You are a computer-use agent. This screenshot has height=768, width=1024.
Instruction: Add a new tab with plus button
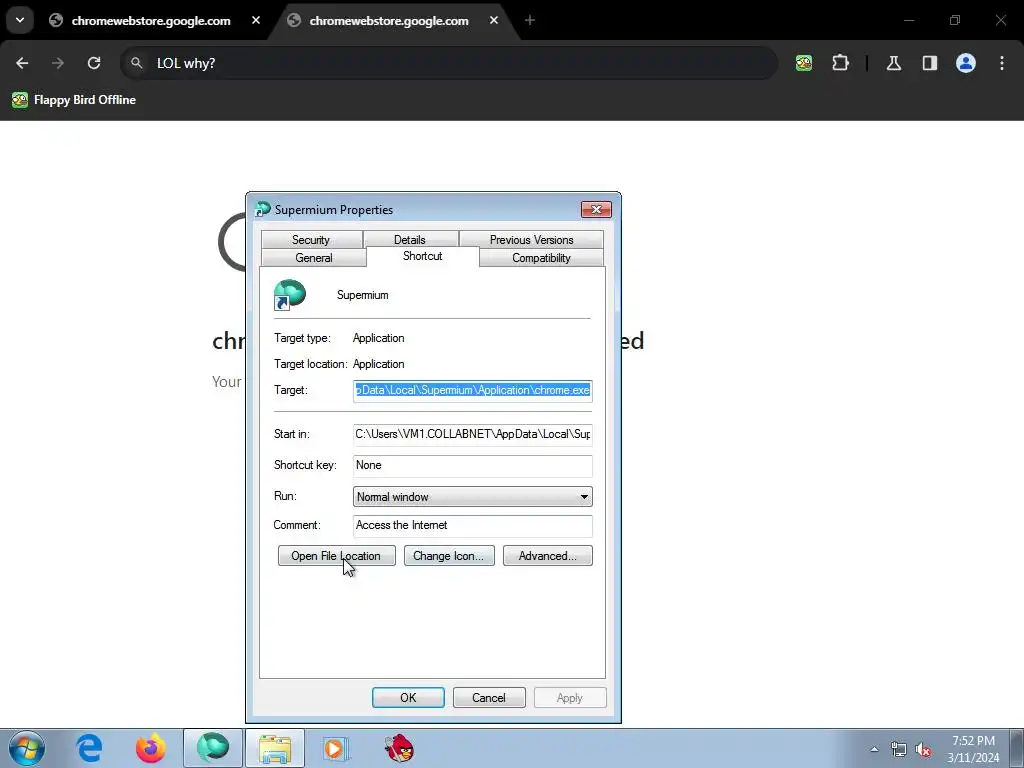(530, 20)
